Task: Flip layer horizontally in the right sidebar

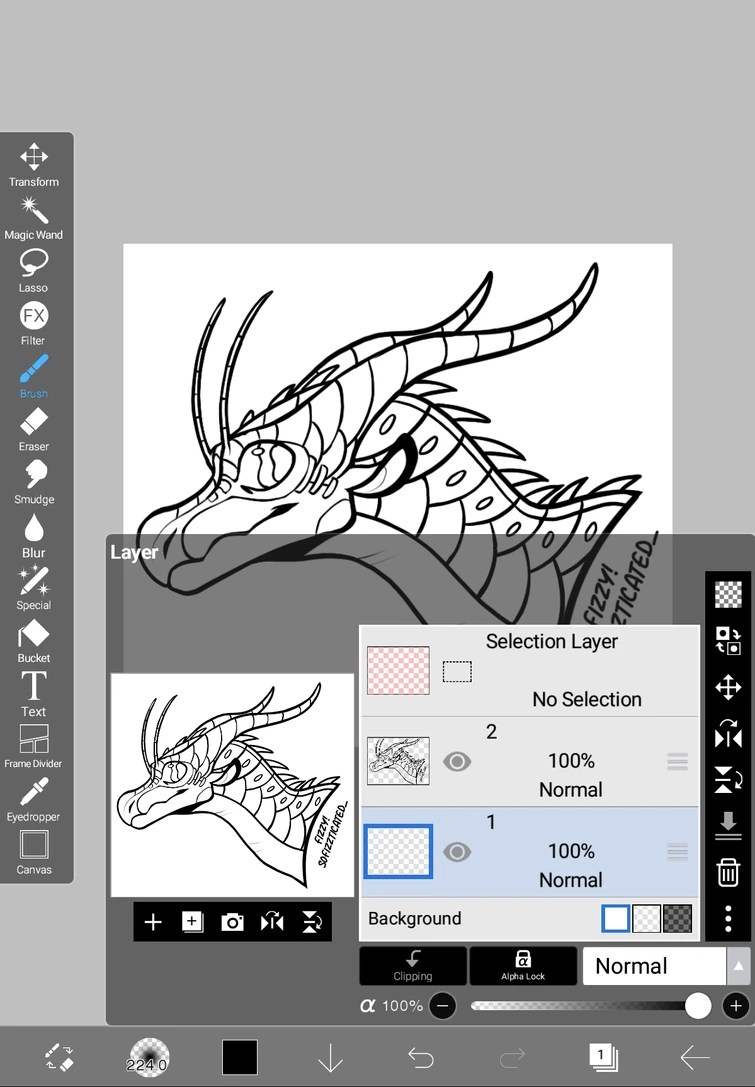Action: (x=728, y=733)
